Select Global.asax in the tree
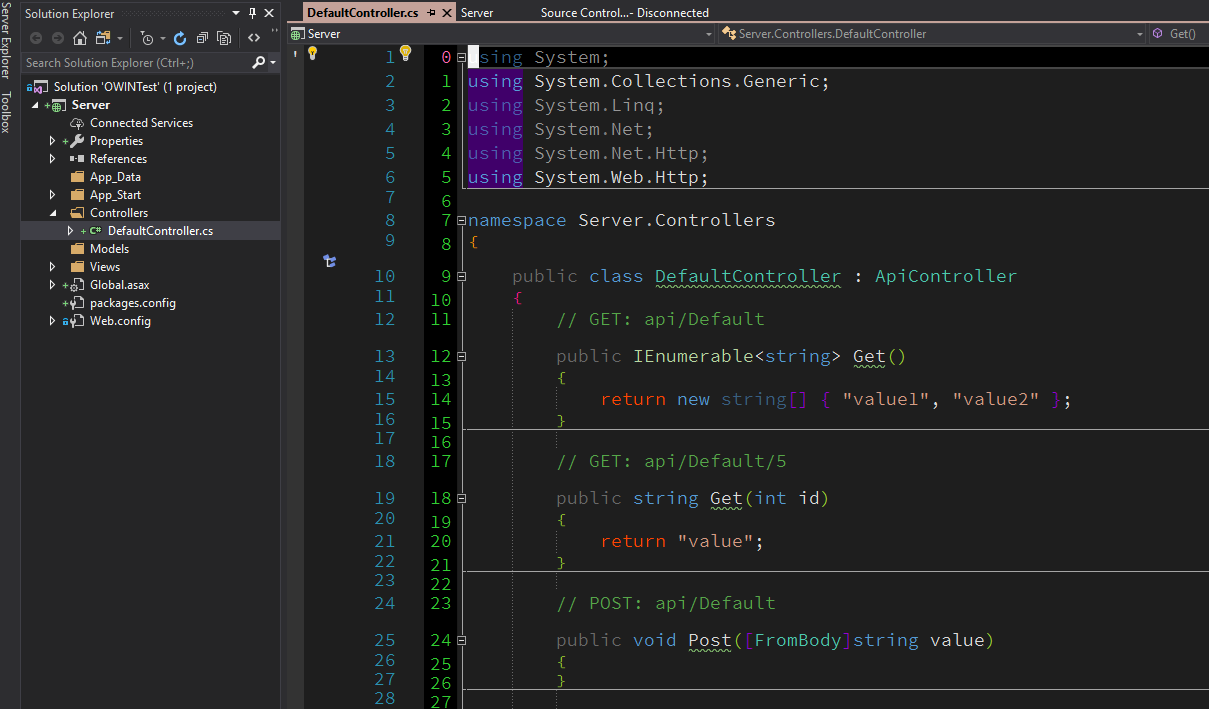The height and width of the screenshot is (709, 1209). [x=119, y=285]
